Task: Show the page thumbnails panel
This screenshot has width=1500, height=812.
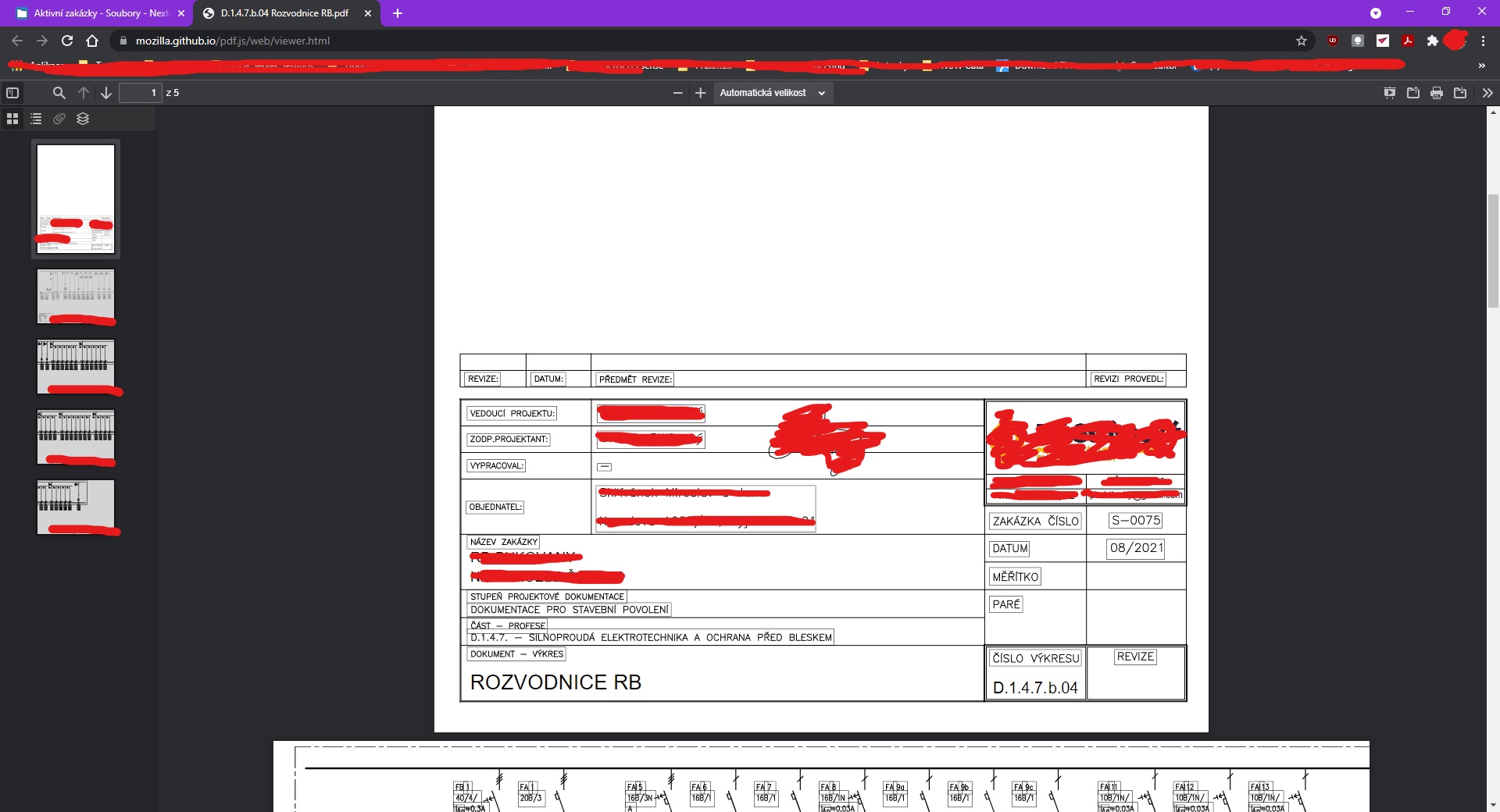Action: (x=12, y=119)
